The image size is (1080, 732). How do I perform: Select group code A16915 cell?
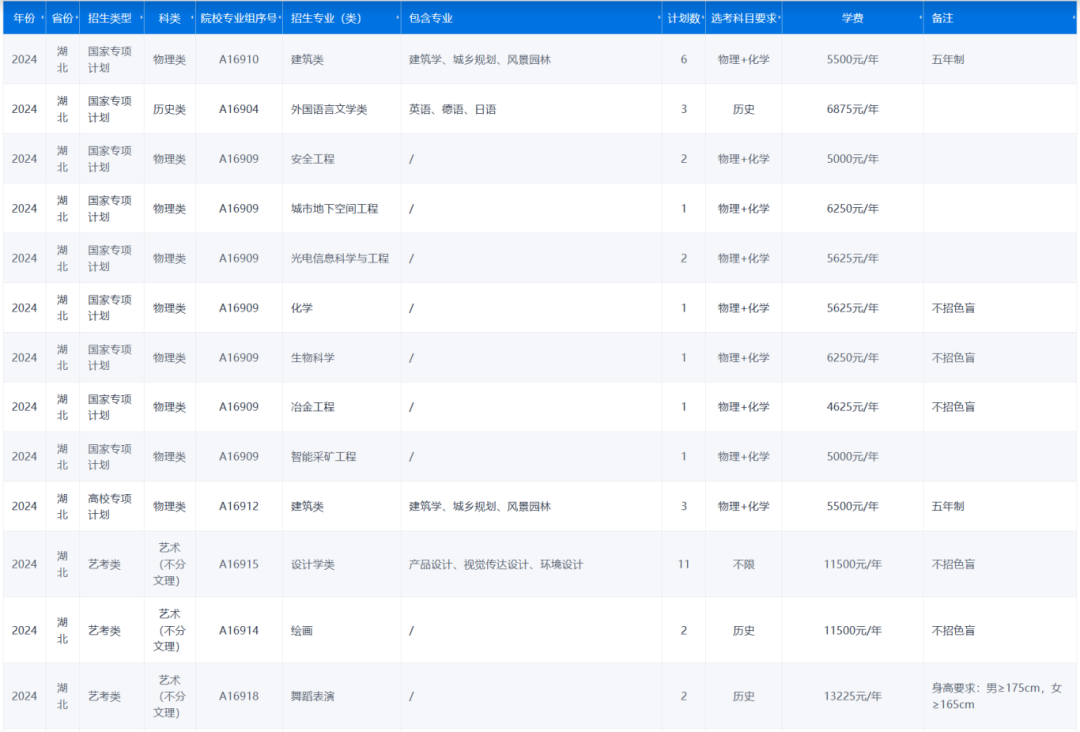click(239, 564)
